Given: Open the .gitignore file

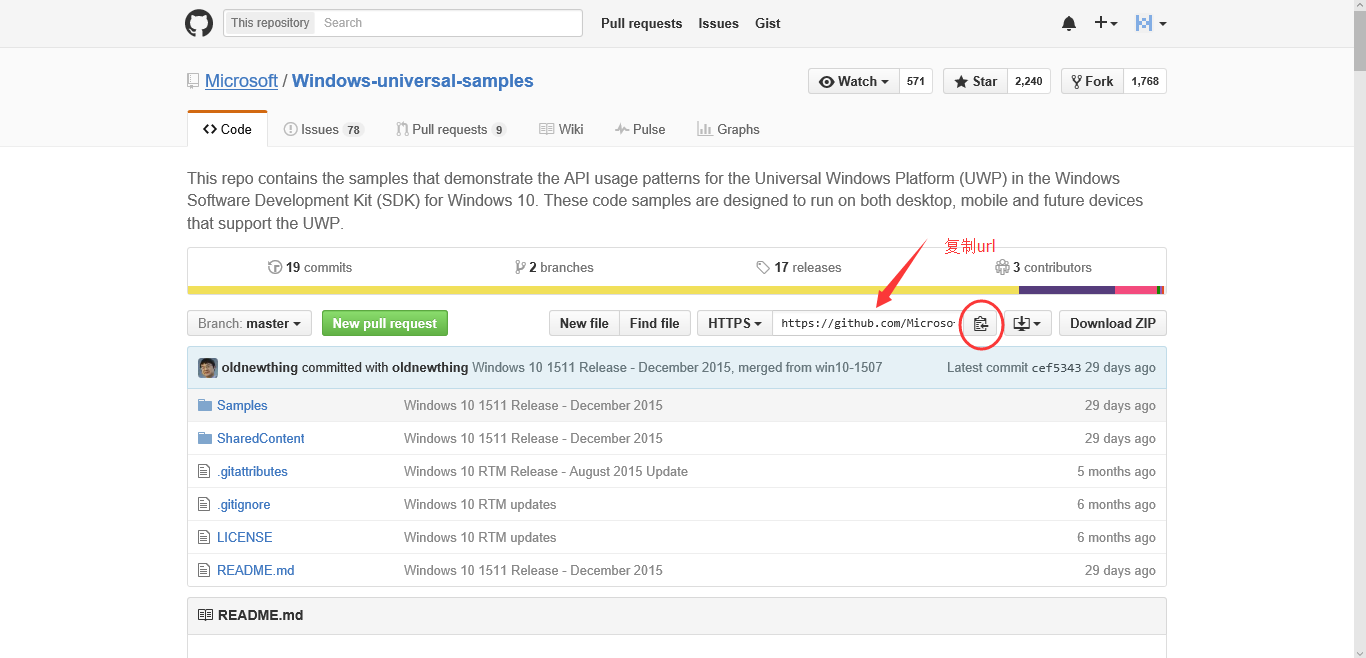Looking at the screenshot, I should (x=243, y=504).
